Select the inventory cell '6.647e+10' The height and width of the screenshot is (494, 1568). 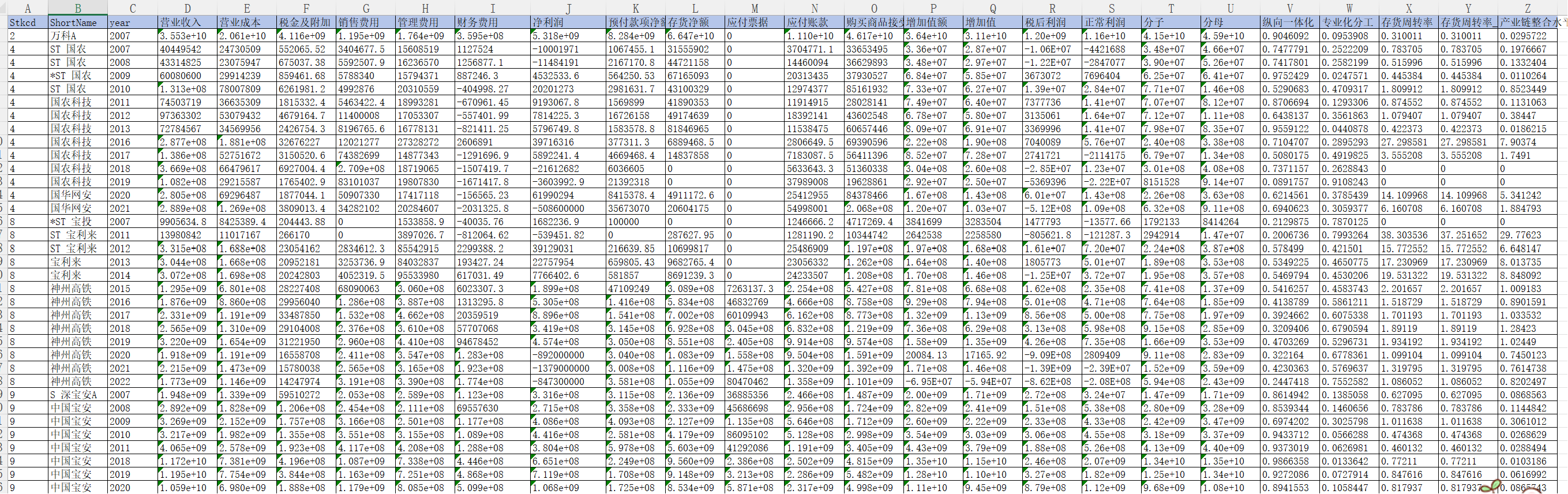tap(695, 36)
